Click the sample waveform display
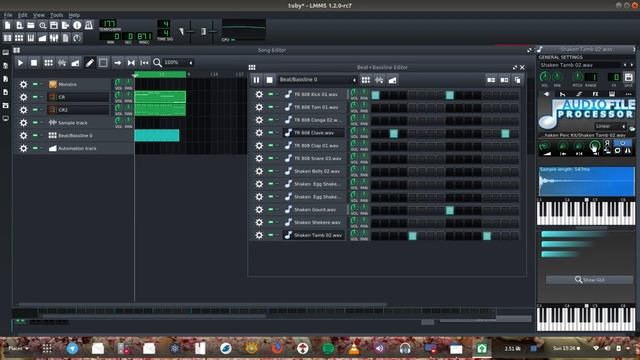Viewport: 640px width, 360px height. tap(587, 181)
